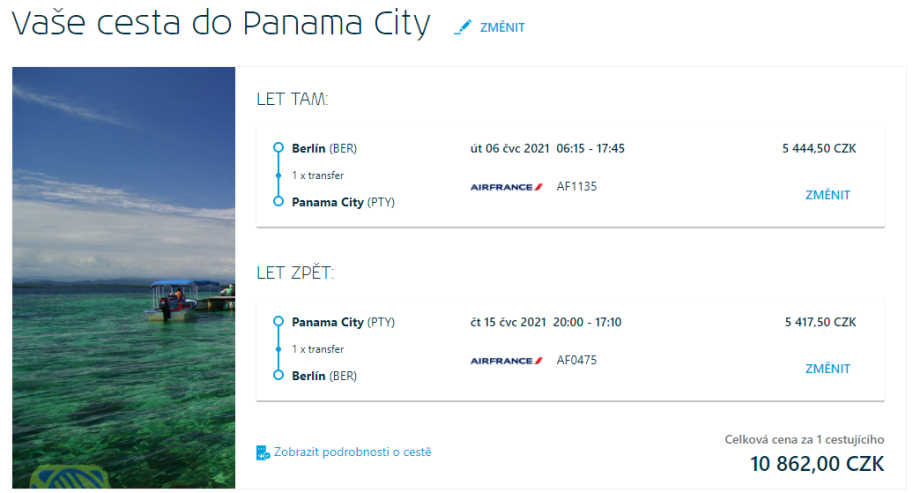The height and width of the screenshot is (493, 920).
Task: Click the return Panama City departure route circle
Action: (x=279, y=322)
